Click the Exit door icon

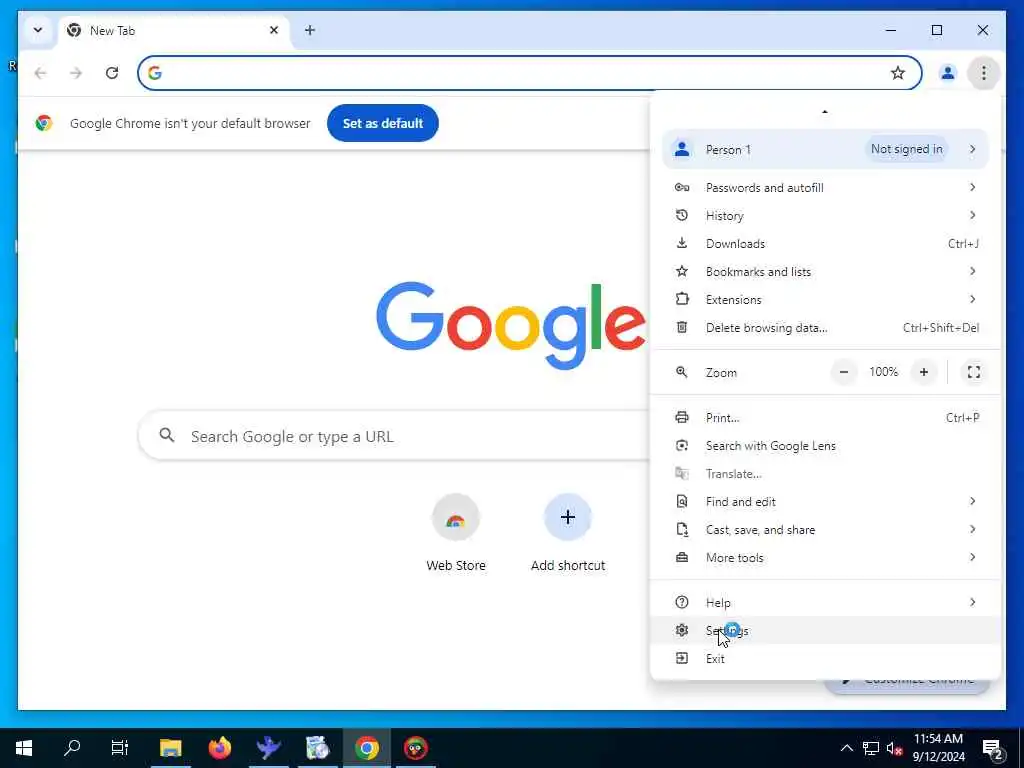pyautogui.click(x=682, y=658)
